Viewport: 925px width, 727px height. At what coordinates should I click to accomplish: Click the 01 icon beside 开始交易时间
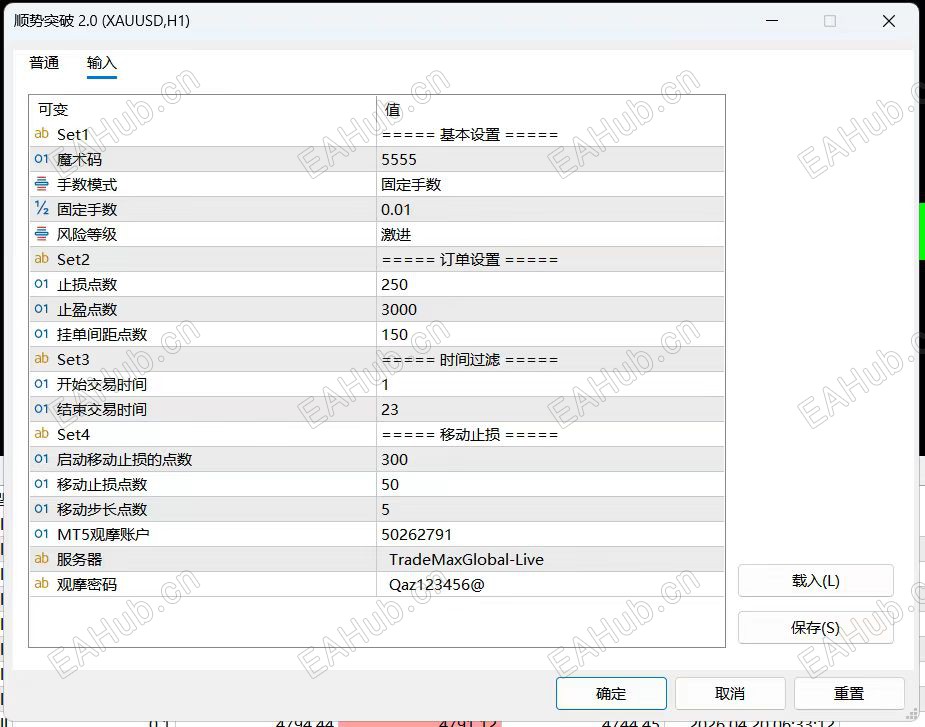pos(41,384)
